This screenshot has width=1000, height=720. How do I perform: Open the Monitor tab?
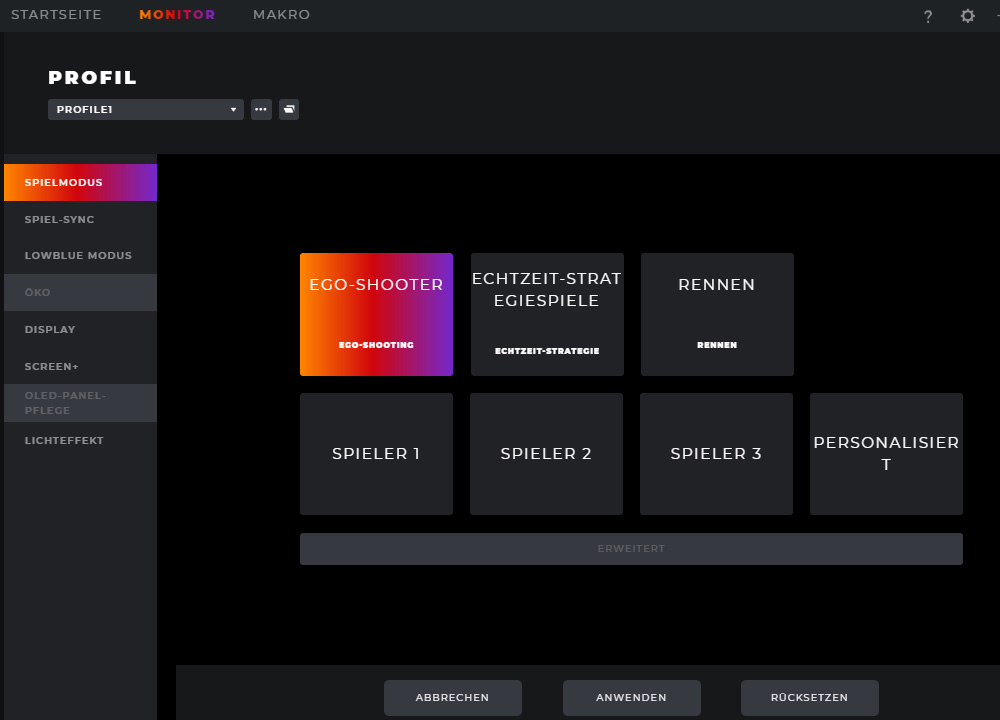[x=177, y=15]
